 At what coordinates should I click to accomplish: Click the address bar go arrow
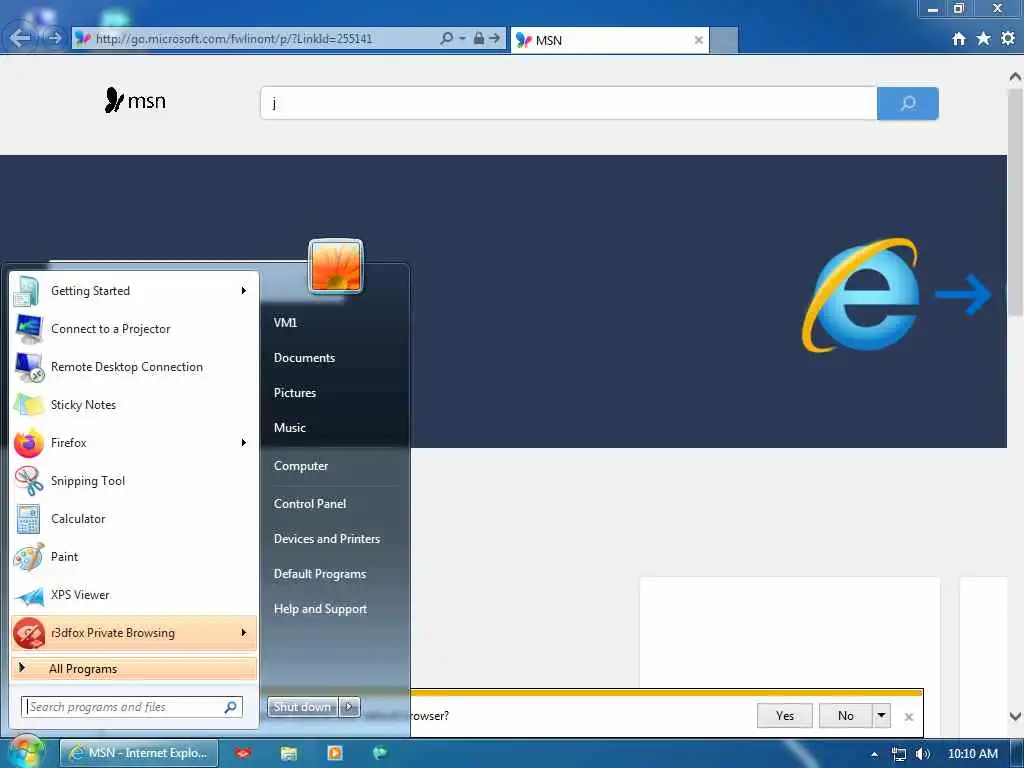(x=494, y=39)
